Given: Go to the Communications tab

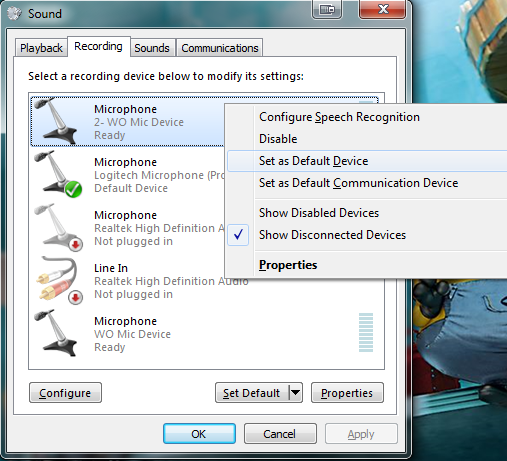Looking at the screenshot, I should tap(220, 48).
